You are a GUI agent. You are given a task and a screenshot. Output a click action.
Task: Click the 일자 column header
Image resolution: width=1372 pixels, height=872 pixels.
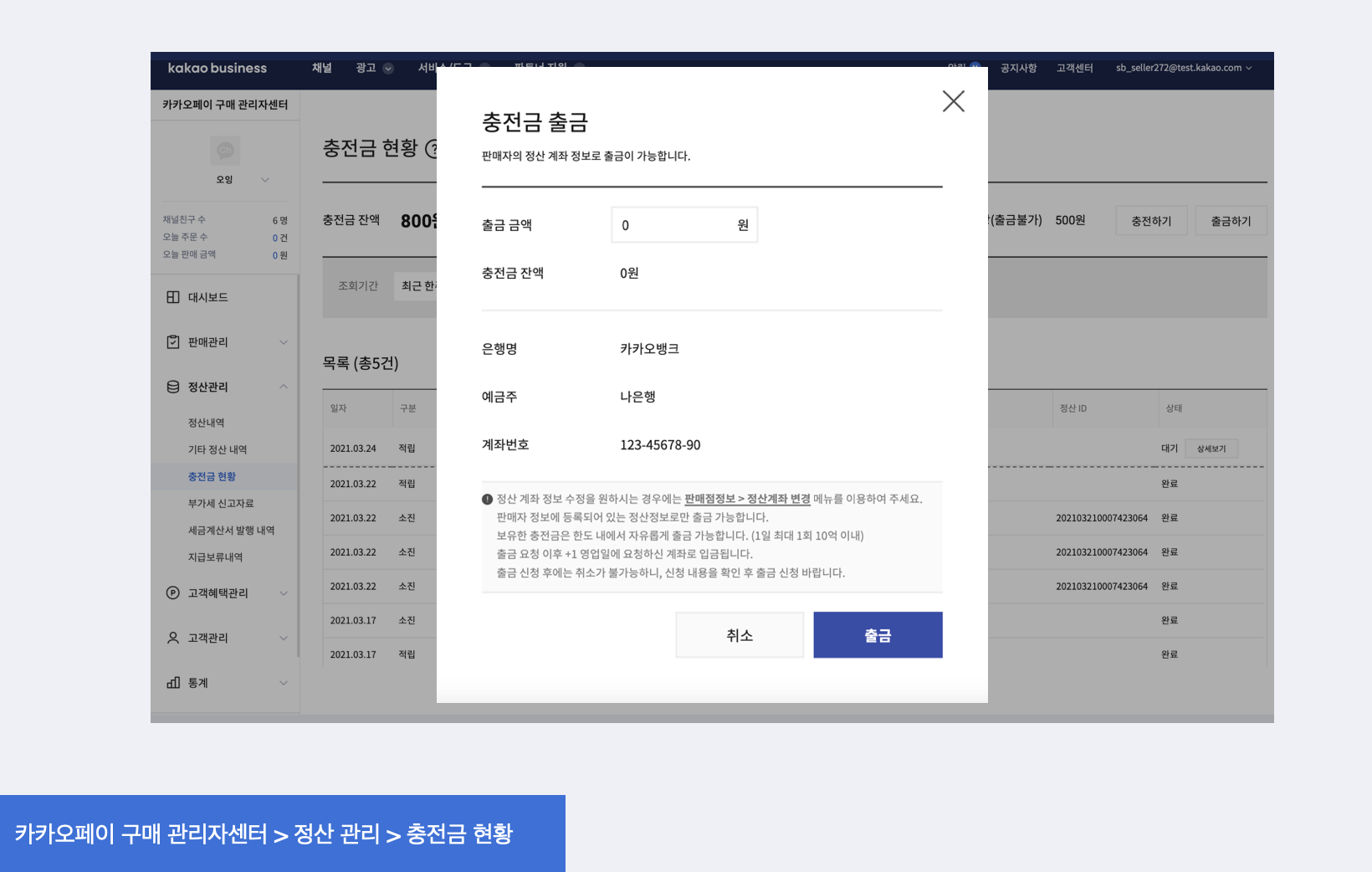coord(338,408)
